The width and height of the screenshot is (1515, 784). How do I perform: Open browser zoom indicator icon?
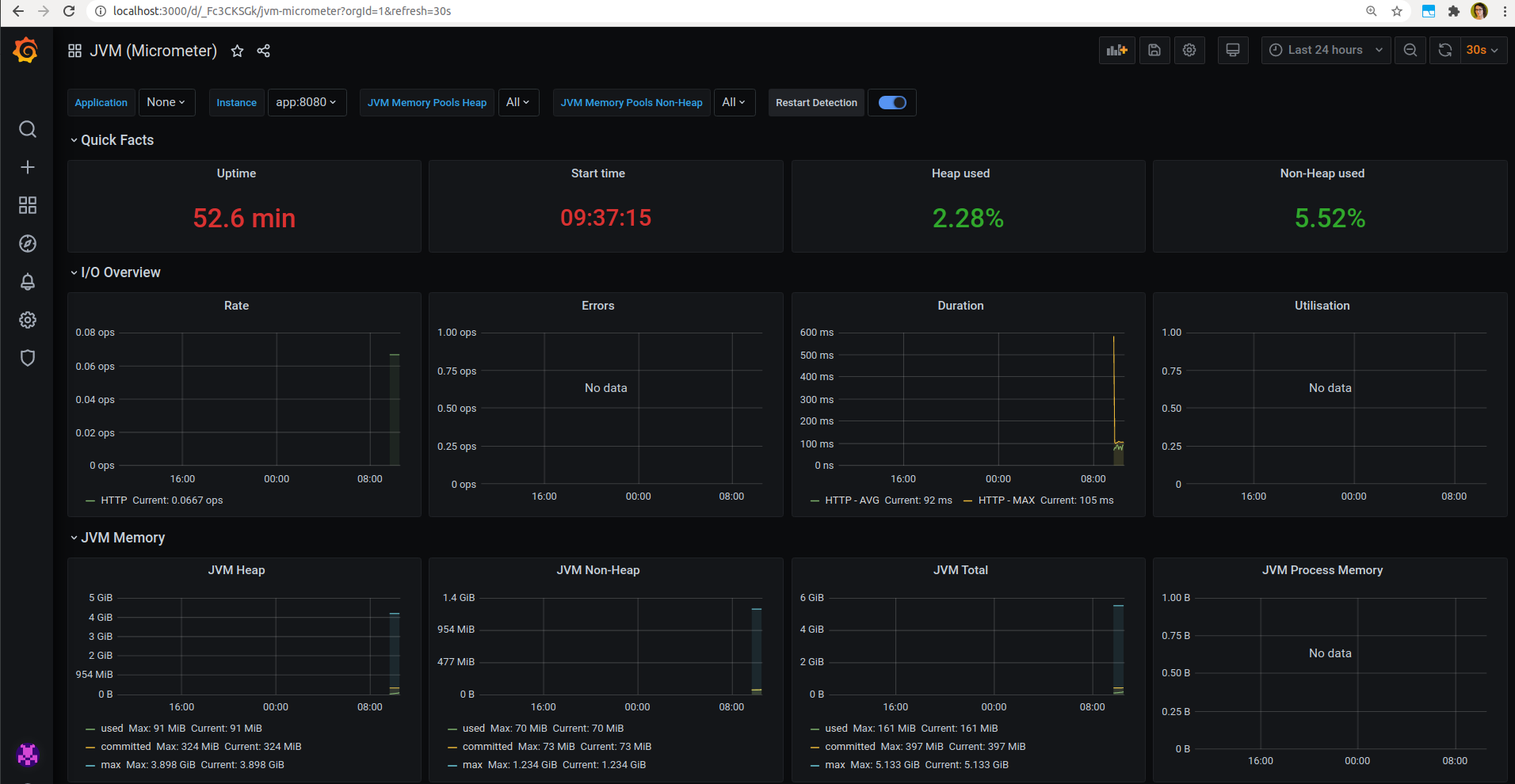coord(1372,11)
